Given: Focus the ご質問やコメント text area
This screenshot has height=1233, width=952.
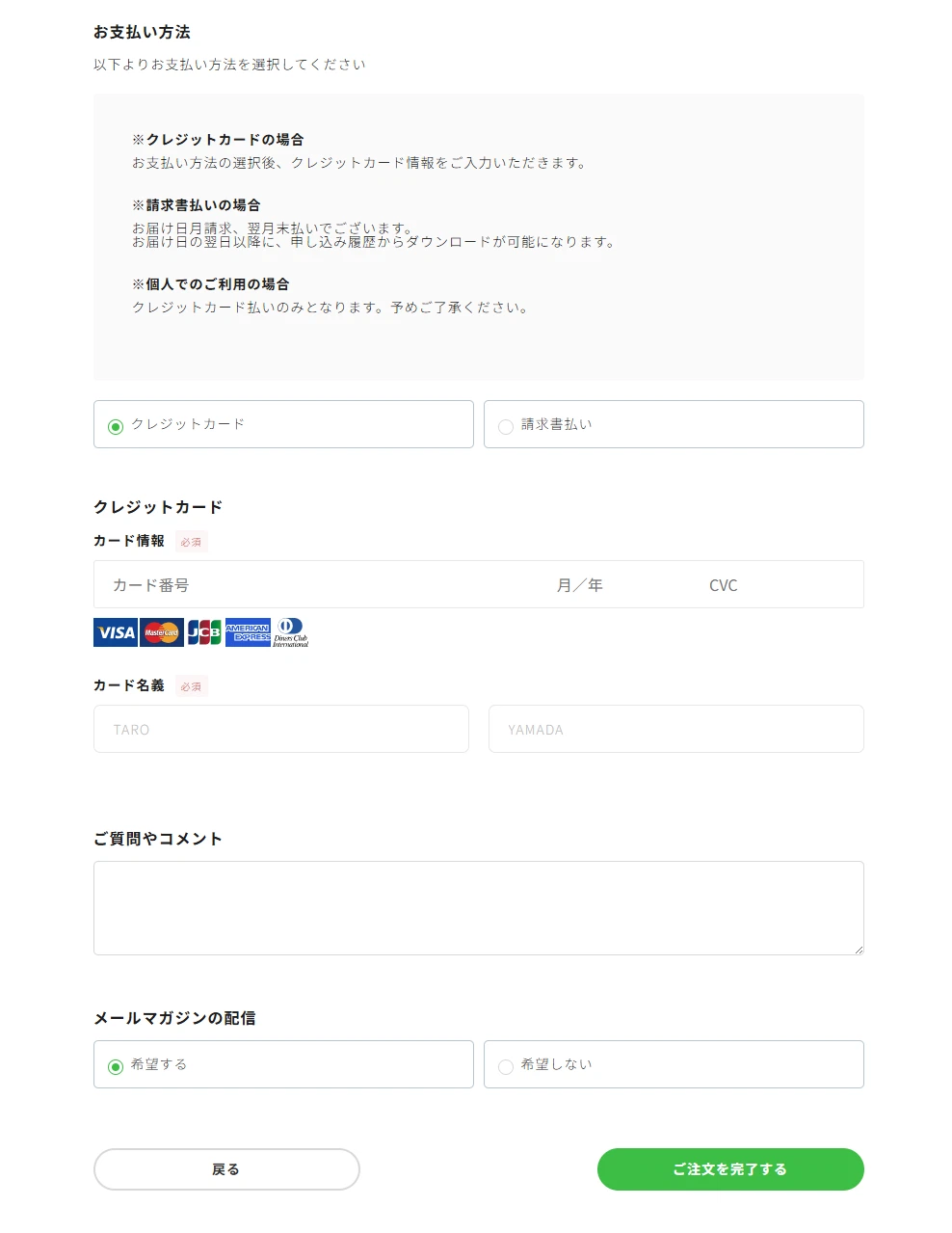Looking at the screenshot, I should [478, 907].
